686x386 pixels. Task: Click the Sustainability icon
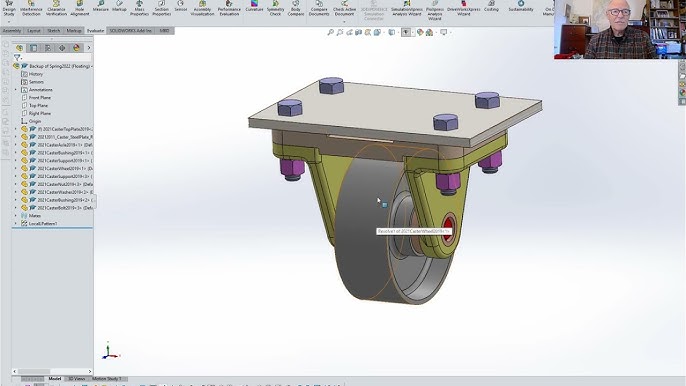pyautogui.click(x=521, y=7)
